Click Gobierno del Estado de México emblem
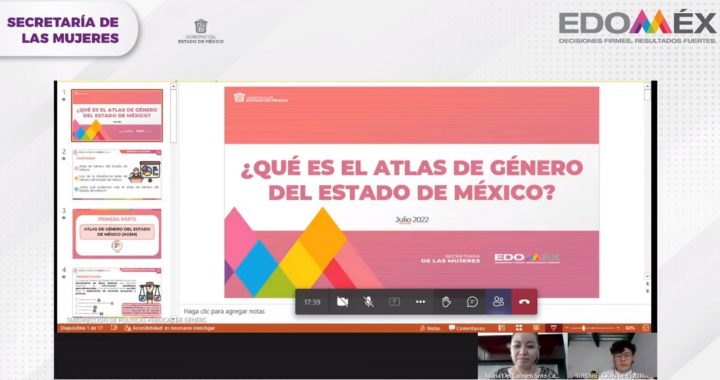Viewport: 720px width, 380px height. [x=201, y=31]
